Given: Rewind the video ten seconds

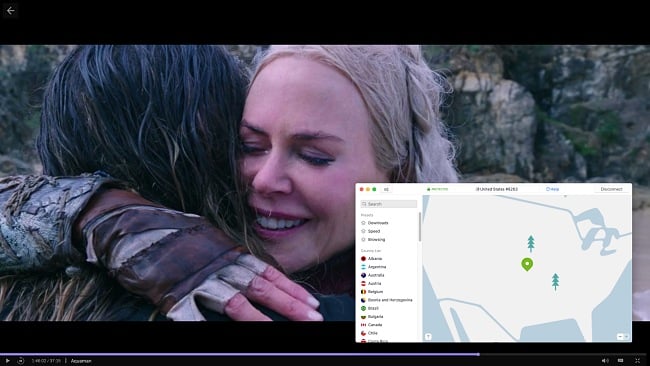Looking at the screenshot, I should [x=20, y=361].
